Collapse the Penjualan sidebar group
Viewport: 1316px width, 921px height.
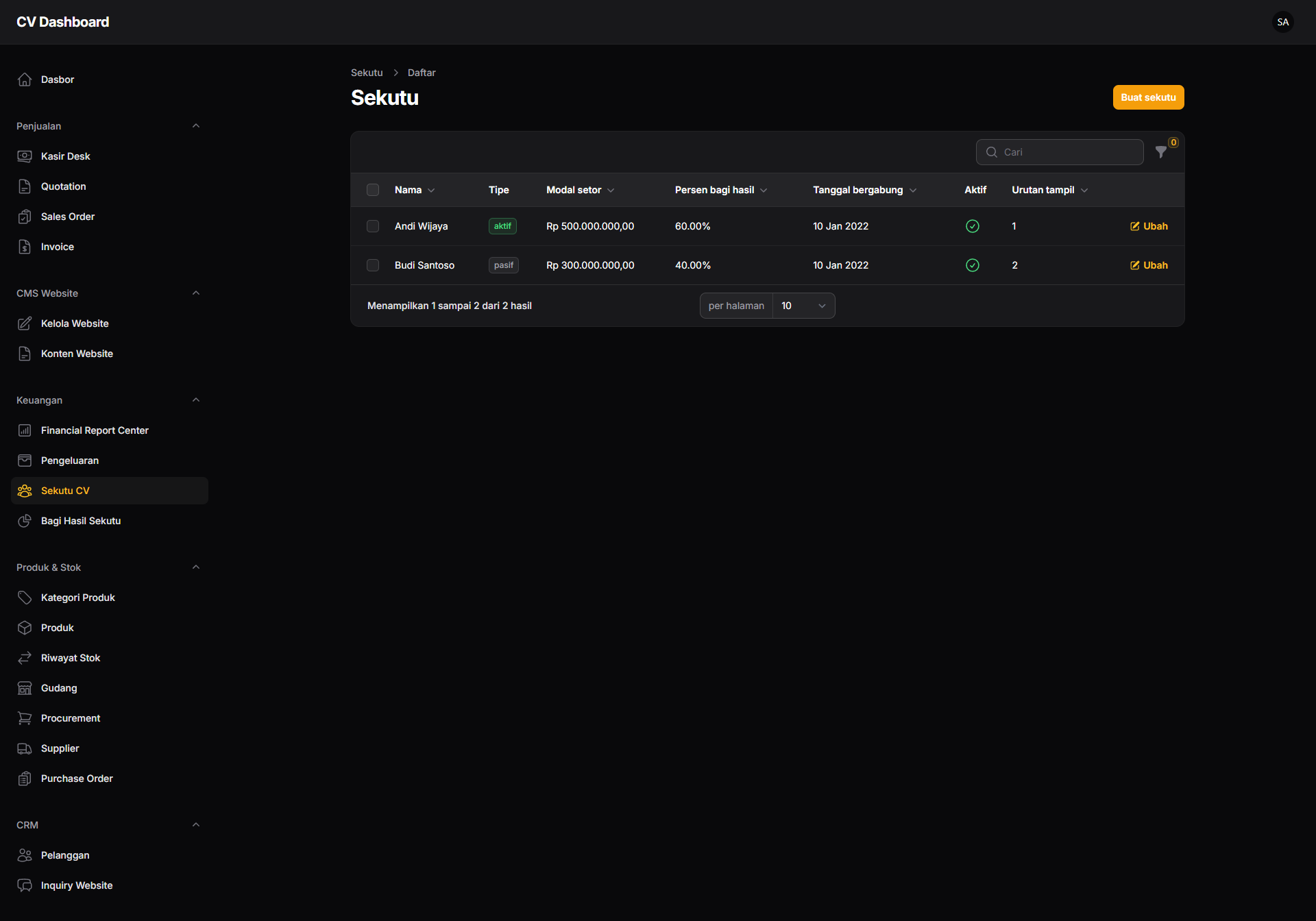196,126
